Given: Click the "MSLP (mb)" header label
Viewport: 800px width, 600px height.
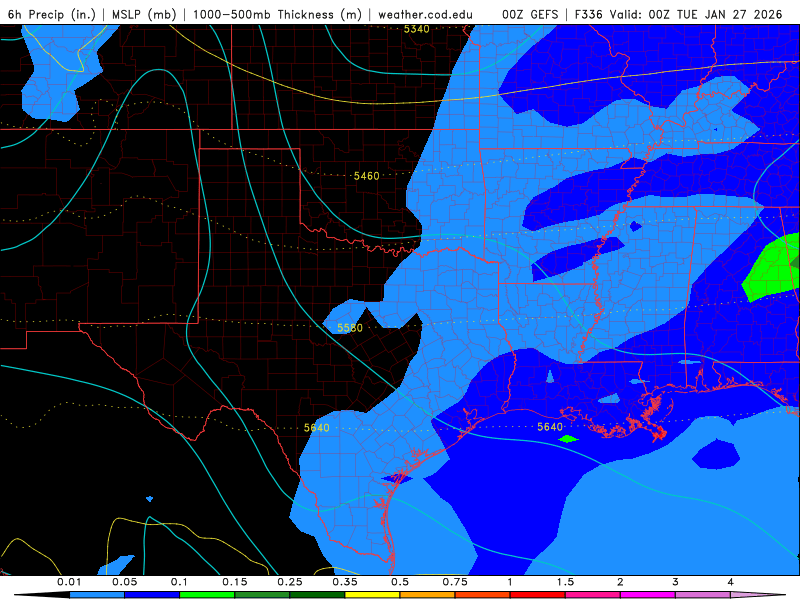Looking at the screenshot, I should coord(144,14).
